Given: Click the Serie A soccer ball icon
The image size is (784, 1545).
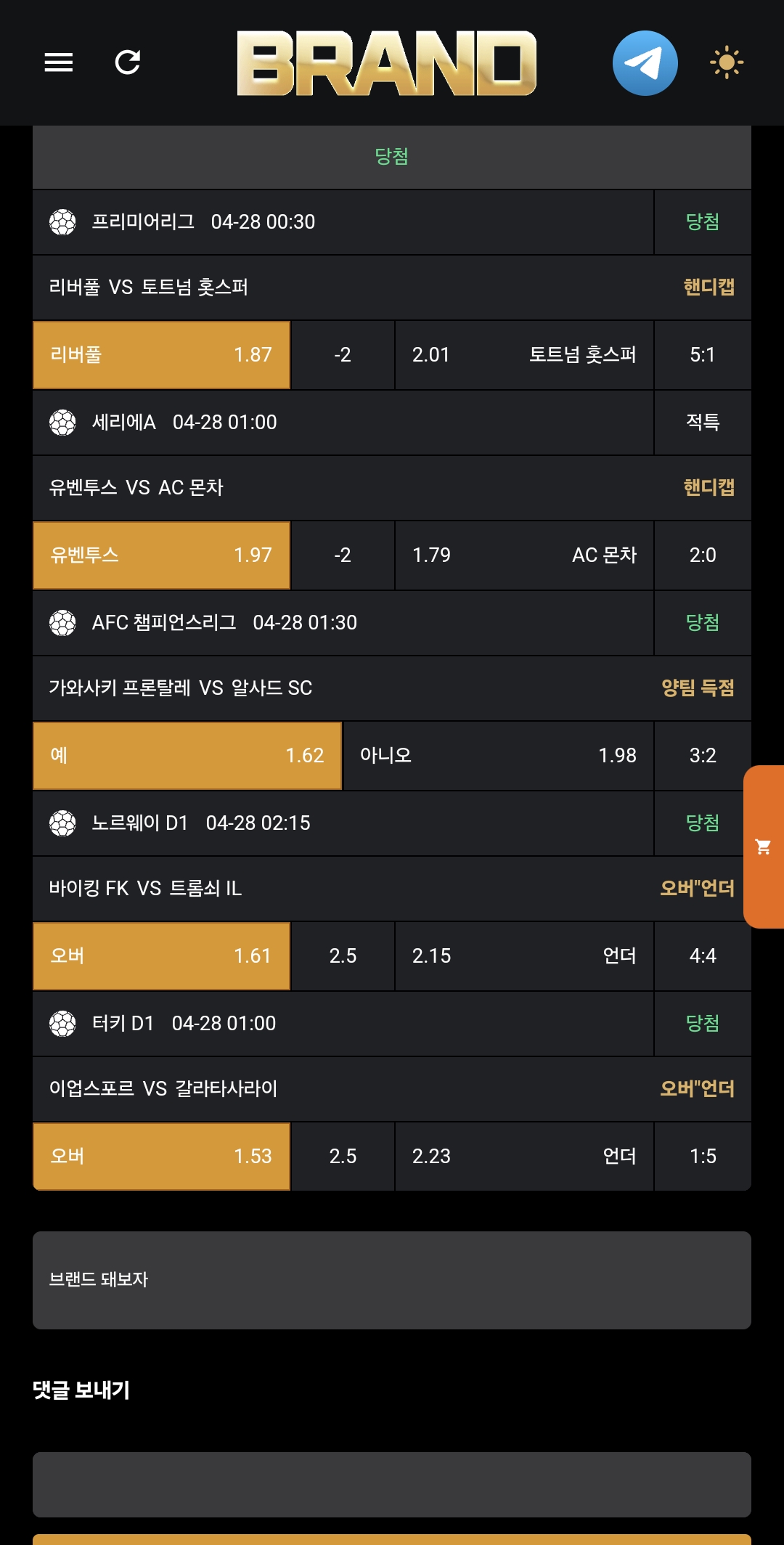Looking at the screenshot, I should 62,423.
